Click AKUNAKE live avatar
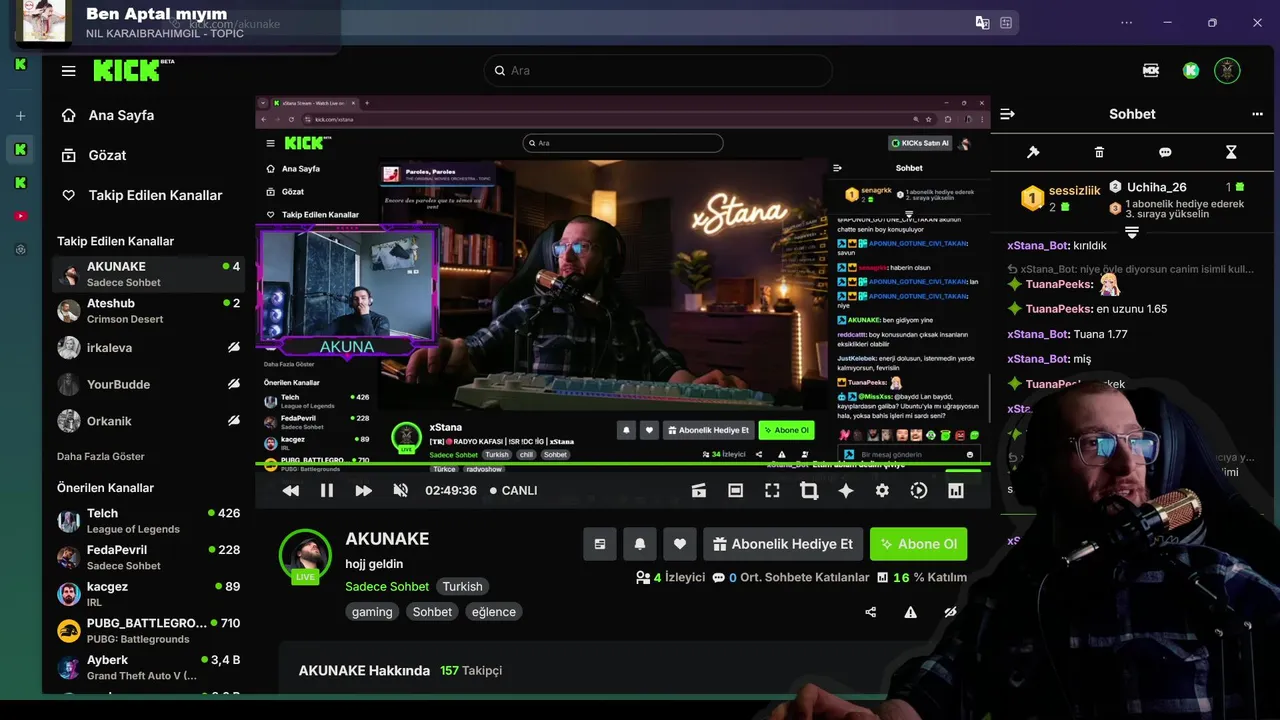The image size is (1280, 720). (x=305, y=555)
